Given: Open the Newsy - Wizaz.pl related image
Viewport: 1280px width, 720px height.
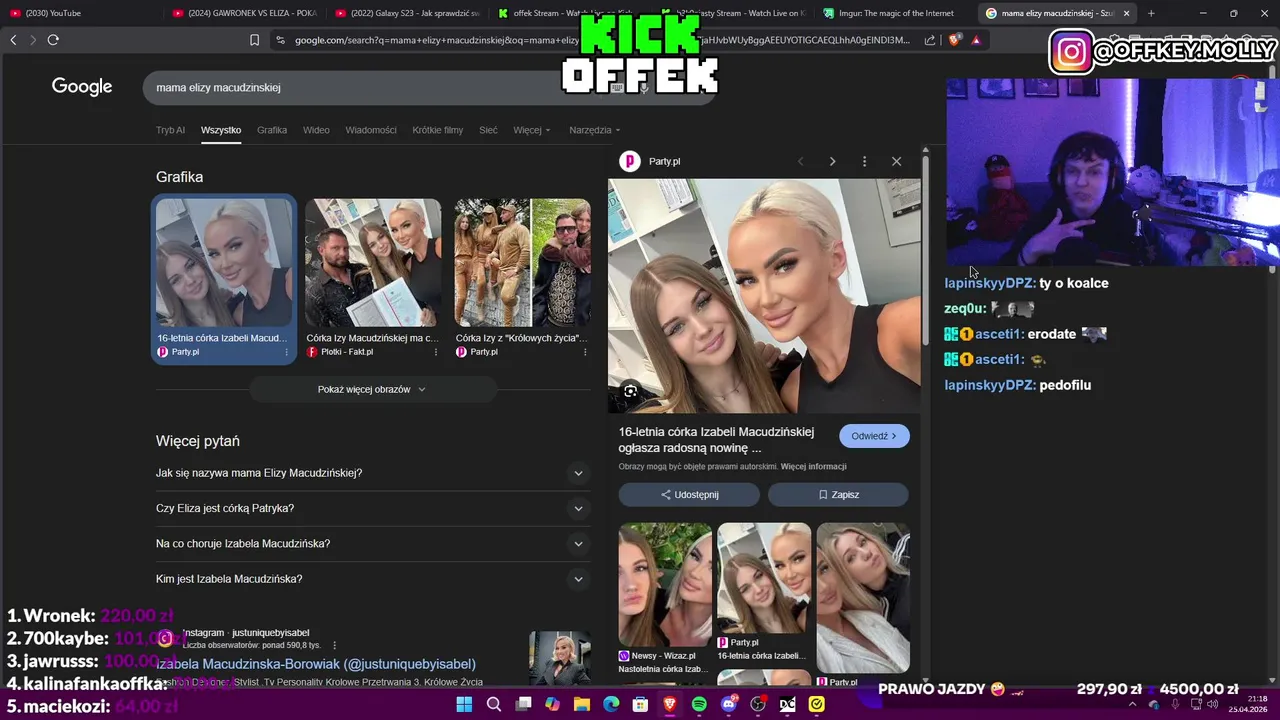Looking at the screenshot, I should (665, 585).
